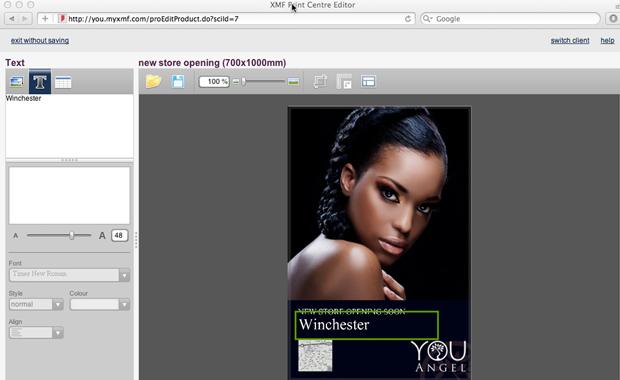
Task: Click the exit without saving link
Action: (40, 40)
